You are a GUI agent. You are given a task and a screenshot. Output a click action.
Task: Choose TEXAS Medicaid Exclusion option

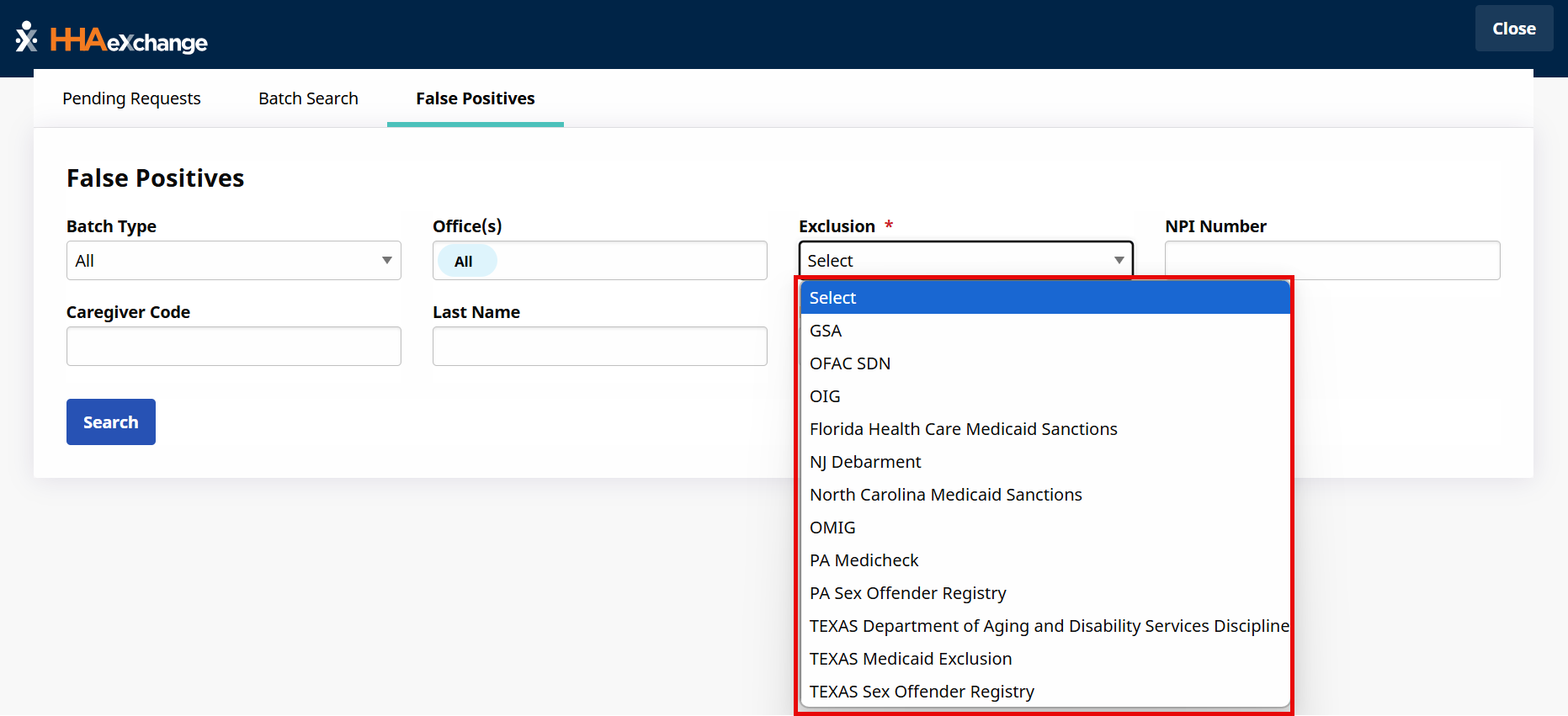pyautogui.click(x=911, y=659)
